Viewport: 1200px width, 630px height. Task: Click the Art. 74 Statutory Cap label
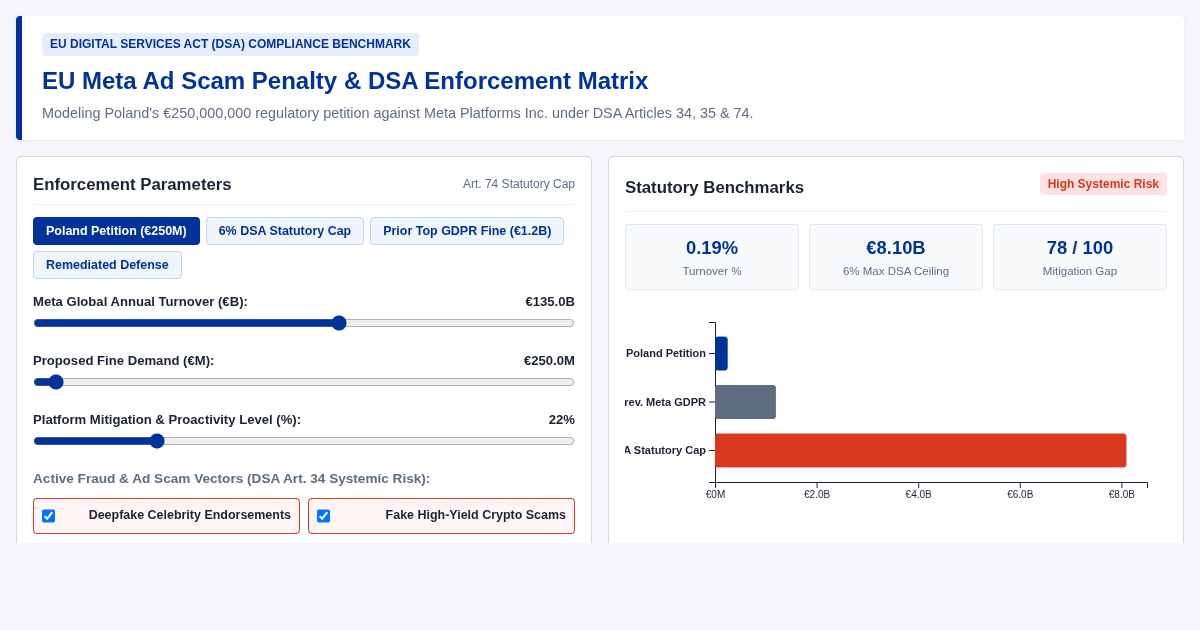pyautogui.click(x=519, y=184)
